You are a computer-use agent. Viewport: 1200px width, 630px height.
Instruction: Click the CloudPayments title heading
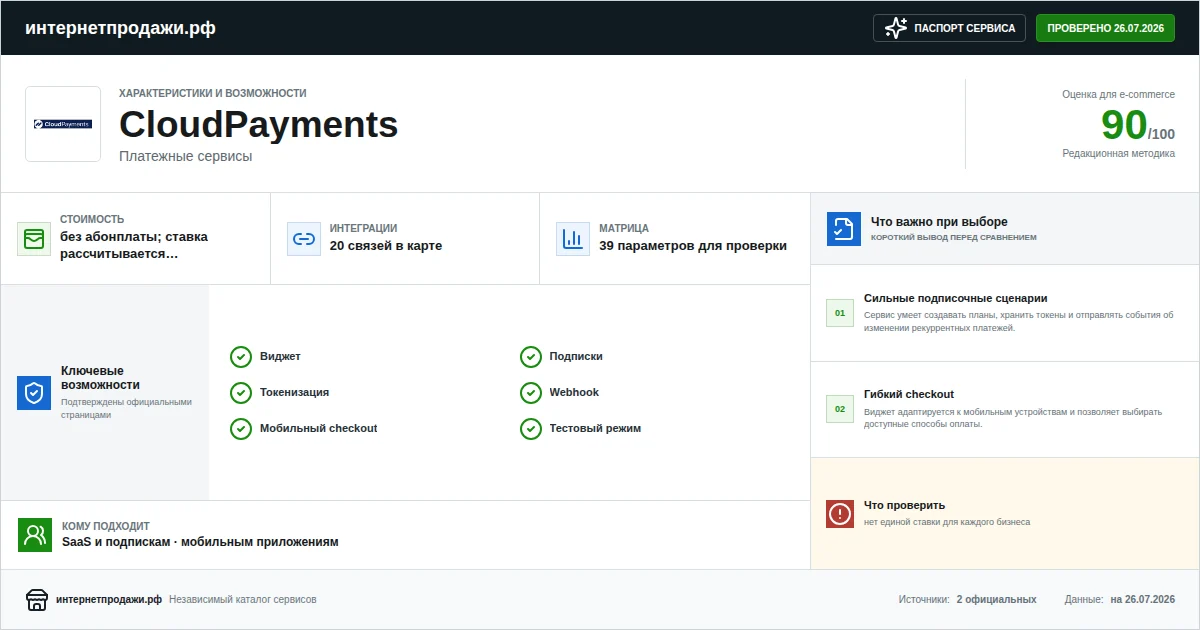pyautogui.click(x=258, y=125)
